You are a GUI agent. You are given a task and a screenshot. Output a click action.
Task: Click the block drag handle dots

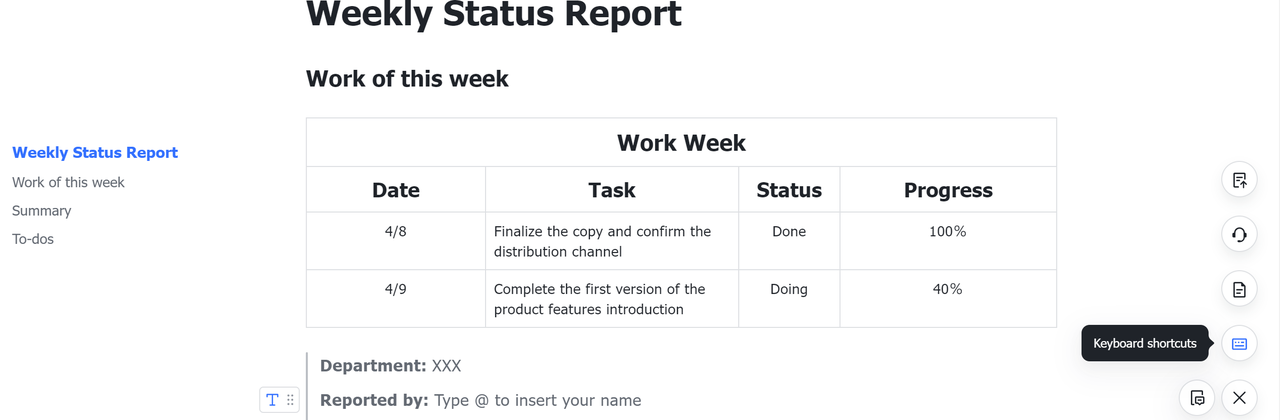pyautogui.click(x=290, y=400)
